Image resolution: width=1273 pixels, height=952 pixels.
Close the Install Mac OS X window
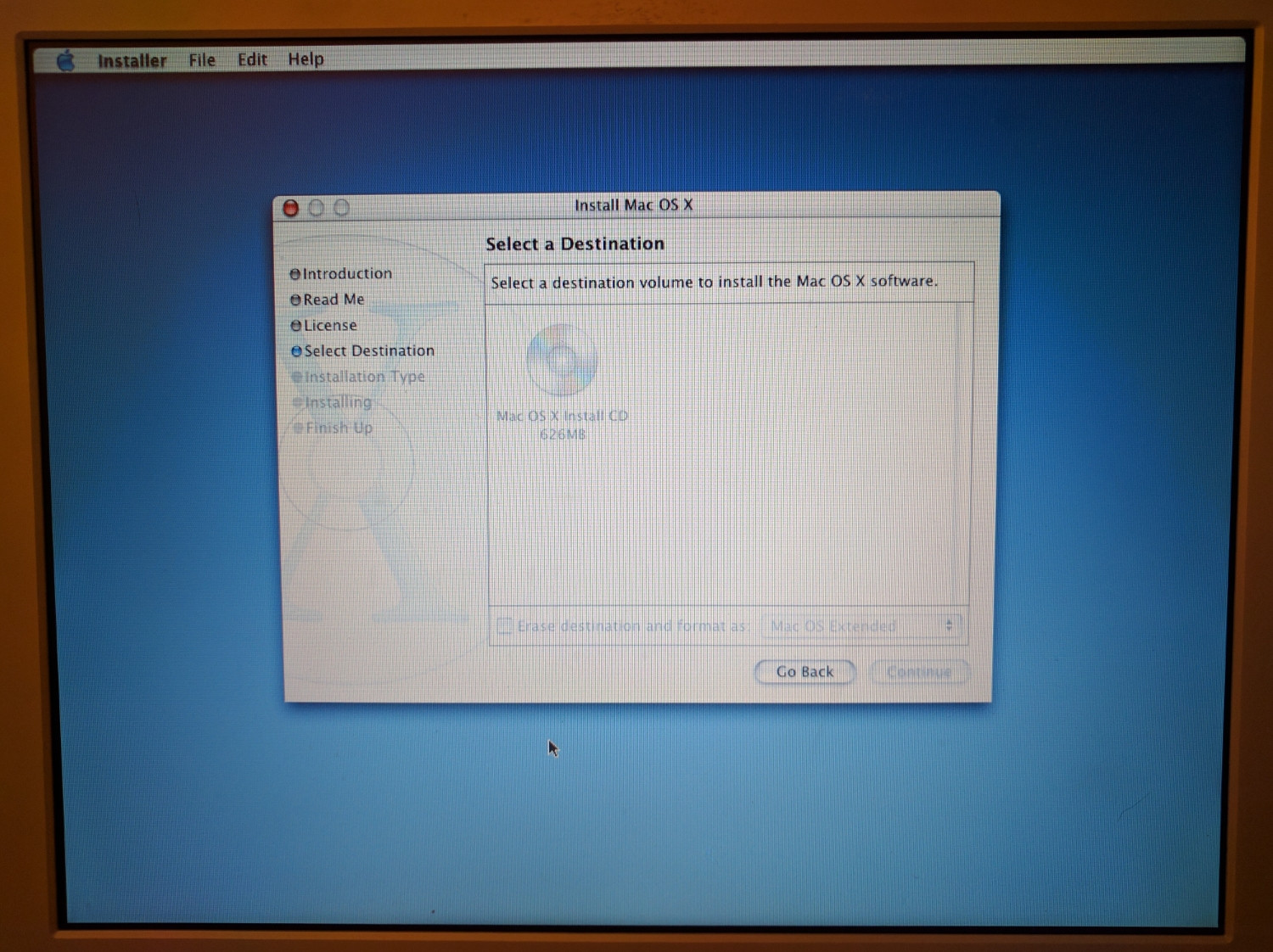(291, 208)
